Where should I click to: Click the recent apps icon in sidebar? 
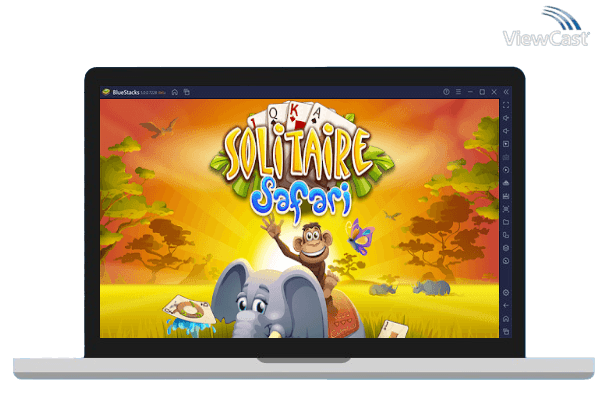[x=506, y=331]
